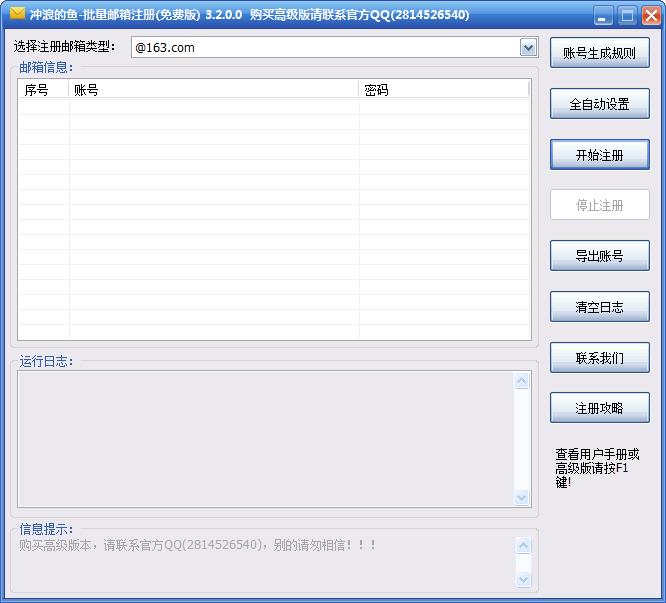This screenshot has height=603, width=666.
Task: Click the 导出账号 button
Action: [599, 256]
